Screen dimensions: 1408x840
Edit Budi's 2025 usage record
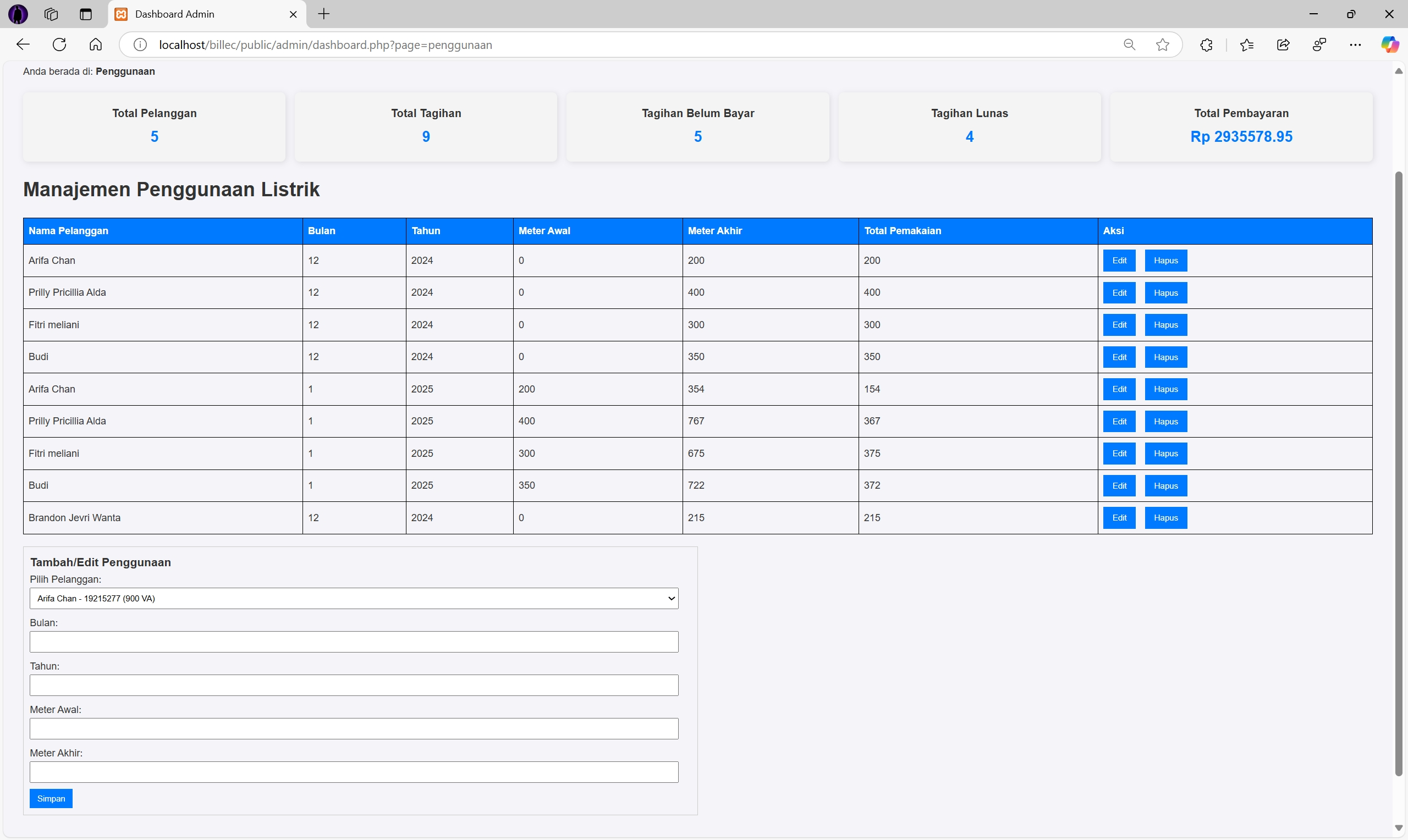pos(1119,485)
